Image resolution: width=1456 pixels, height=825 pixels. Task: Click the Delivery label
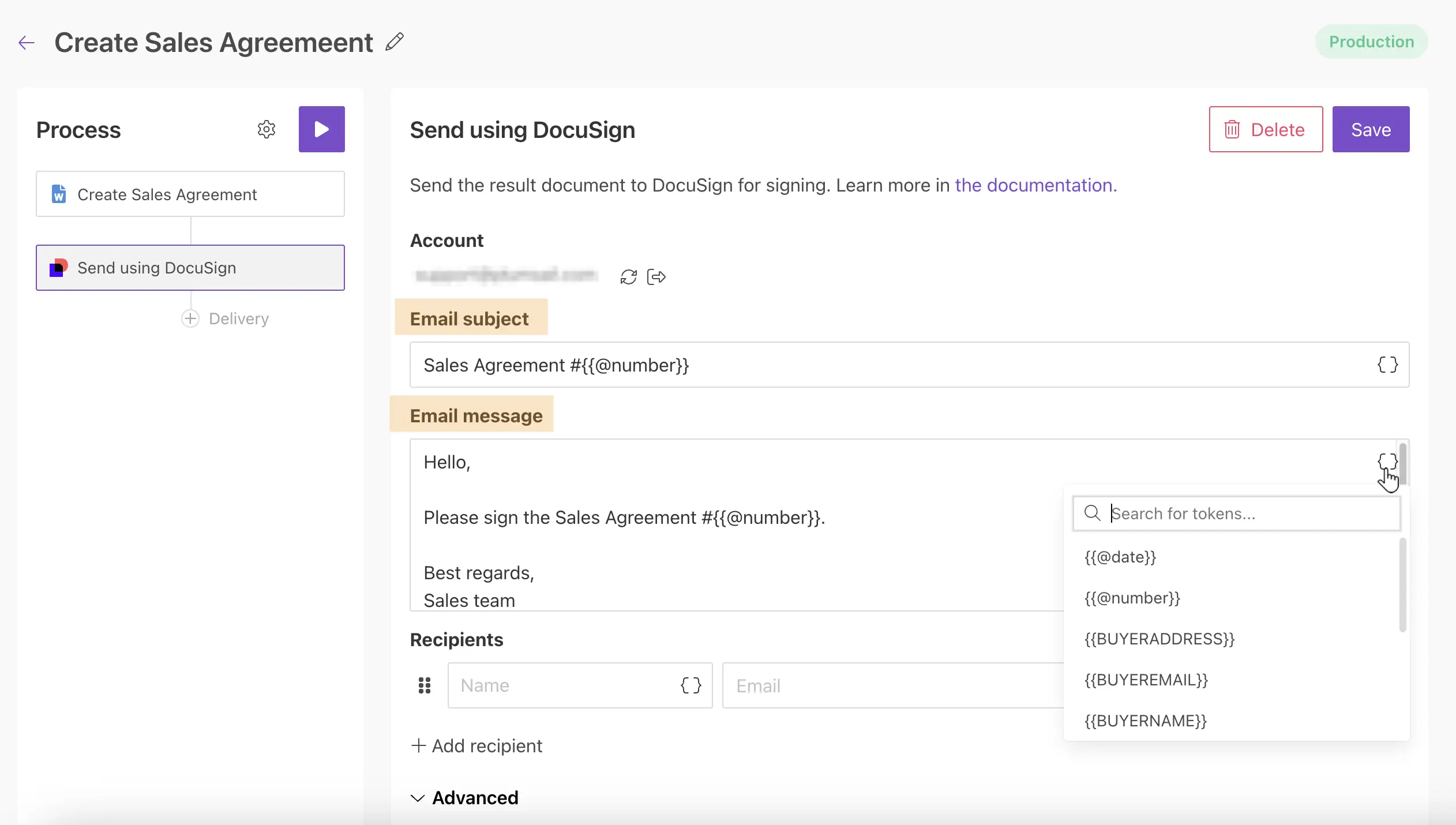[x=239, y=318]
